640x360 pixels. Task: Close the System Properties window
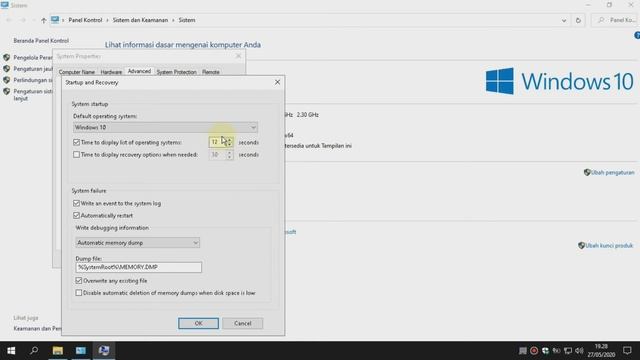[239, 56]
